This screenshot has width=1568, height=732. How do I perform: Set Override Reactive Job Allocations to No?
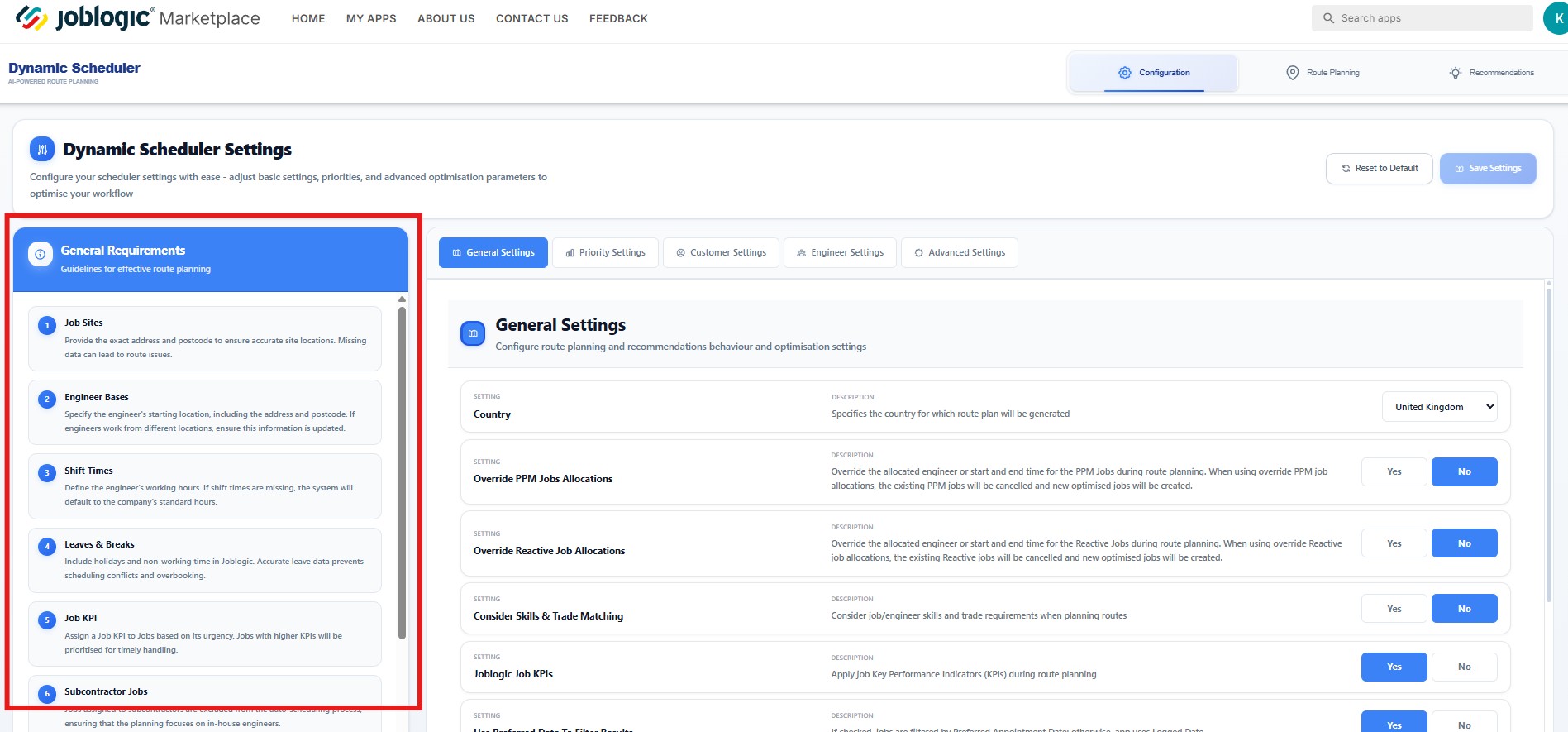coord(1465,543)
